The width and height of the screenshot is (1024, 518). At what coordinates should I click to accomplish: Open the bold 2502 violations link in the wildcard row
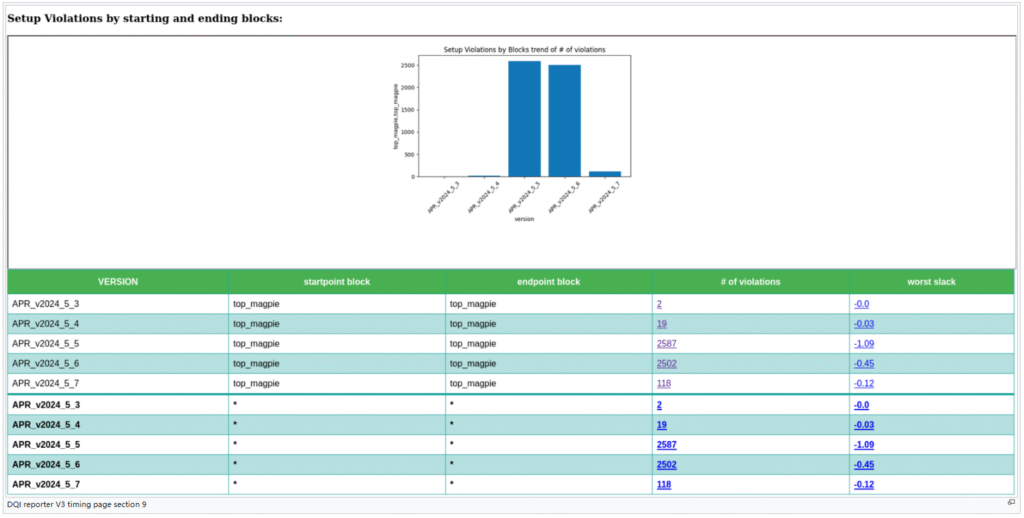click(x=666, y=464)
